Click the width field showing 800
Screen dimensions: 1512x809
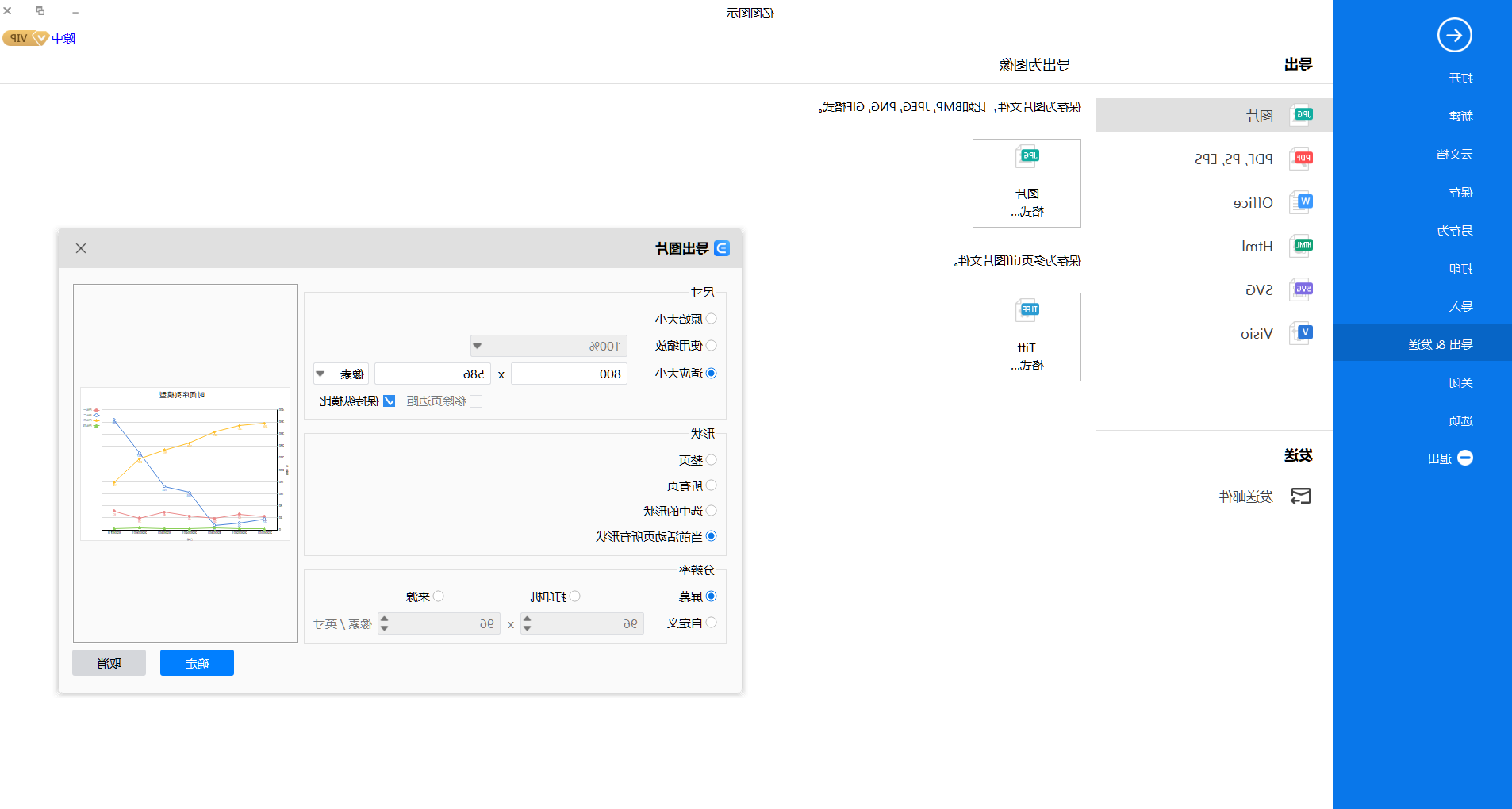pyautogui.click(x=569, y=374)
